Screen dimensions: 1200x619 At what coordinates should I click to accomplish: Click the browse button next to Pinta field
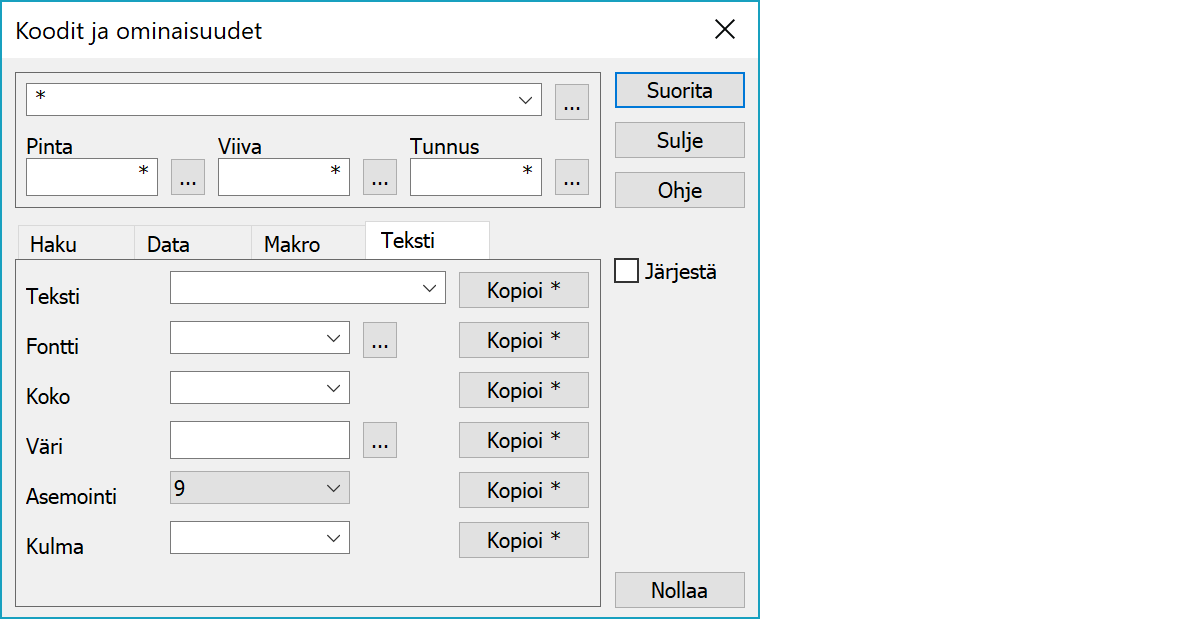click(188, 177)
